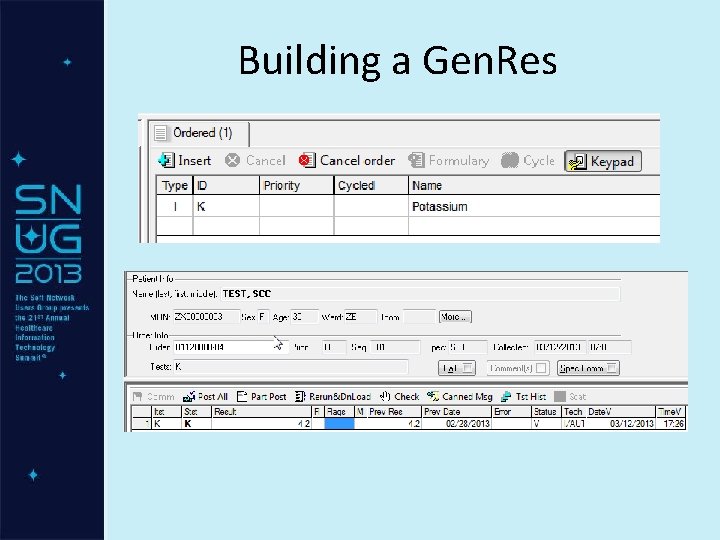This screenshot has width=720, height=540.
Task: Click the More... button
Action: pyautogui.click(x=455, y=317)
